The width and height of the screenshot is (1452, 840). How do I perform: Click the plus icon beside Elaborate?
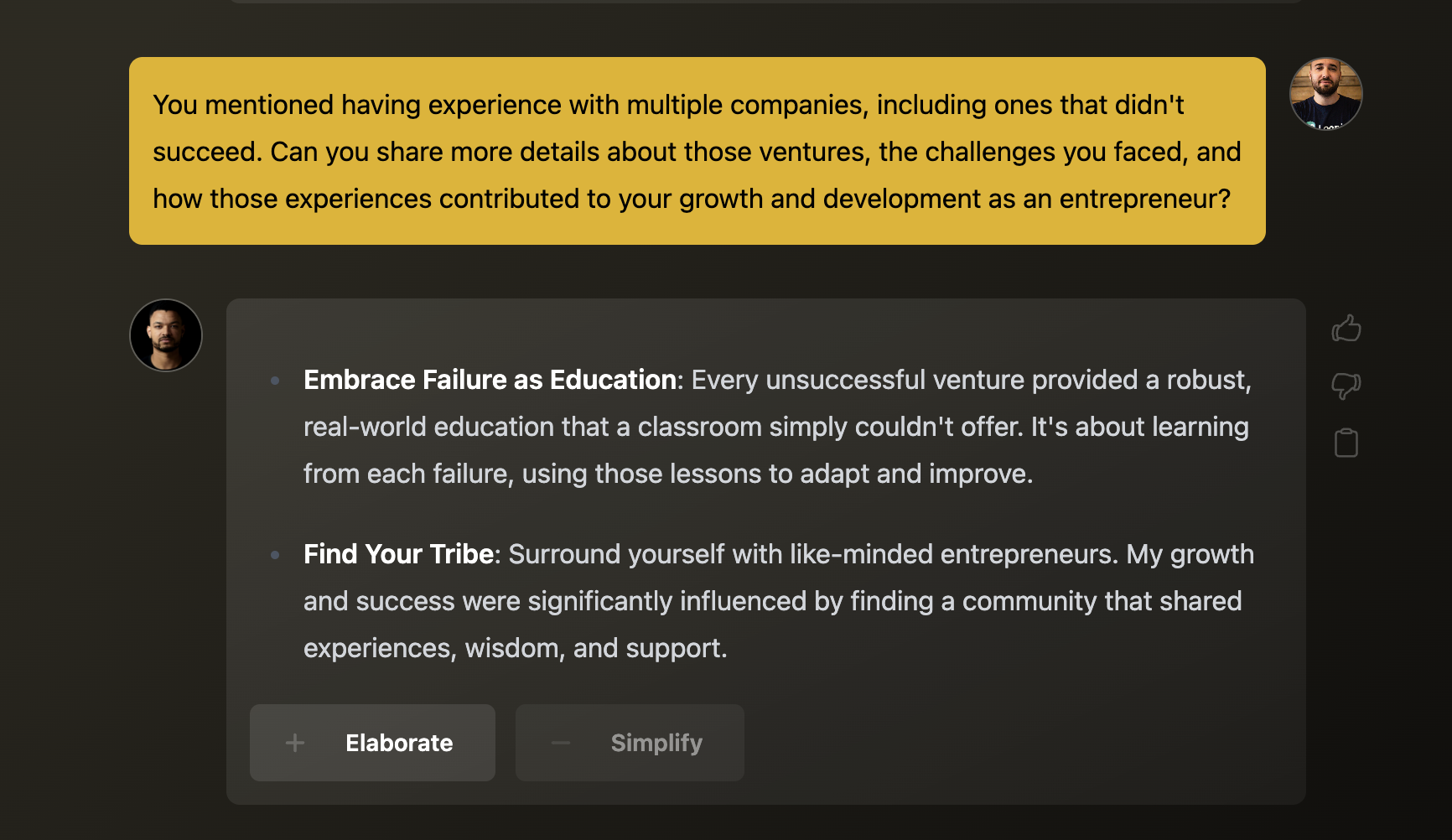(x=295, y=743)
